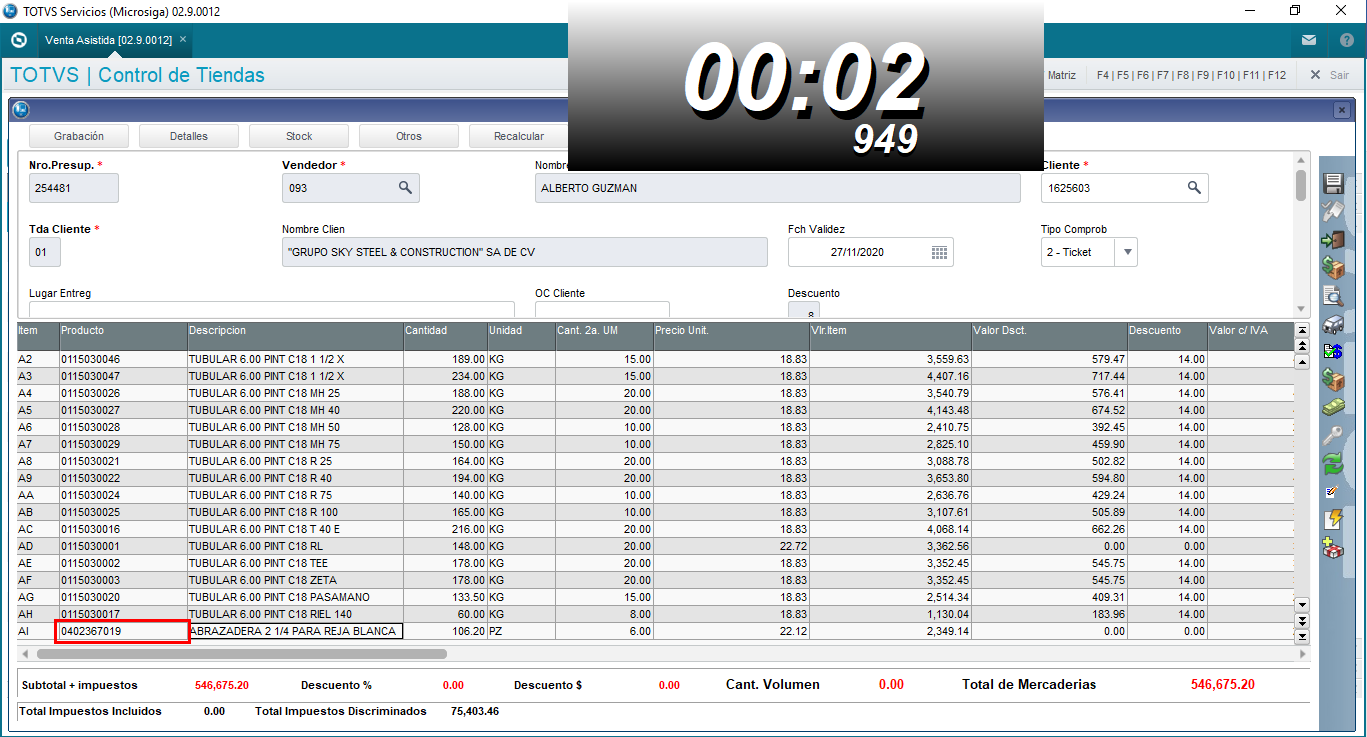Select the ABRAZADERA 2 1/4 PARA REJA BLANCA cell
The image size is (1367, 737).
pos(295,631)
